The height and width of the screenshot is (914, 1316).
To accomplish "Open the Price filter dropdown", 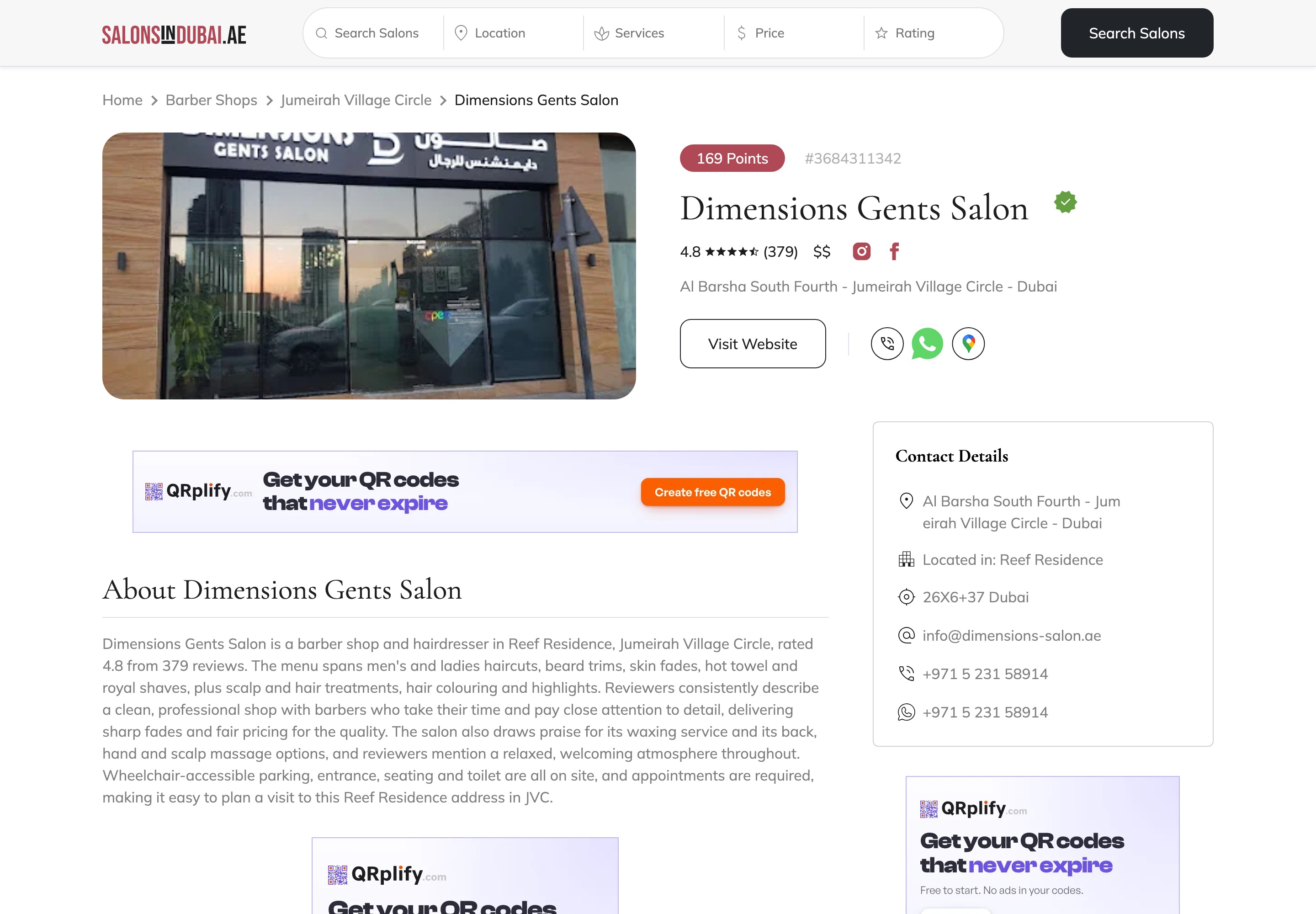I will 794,33.
